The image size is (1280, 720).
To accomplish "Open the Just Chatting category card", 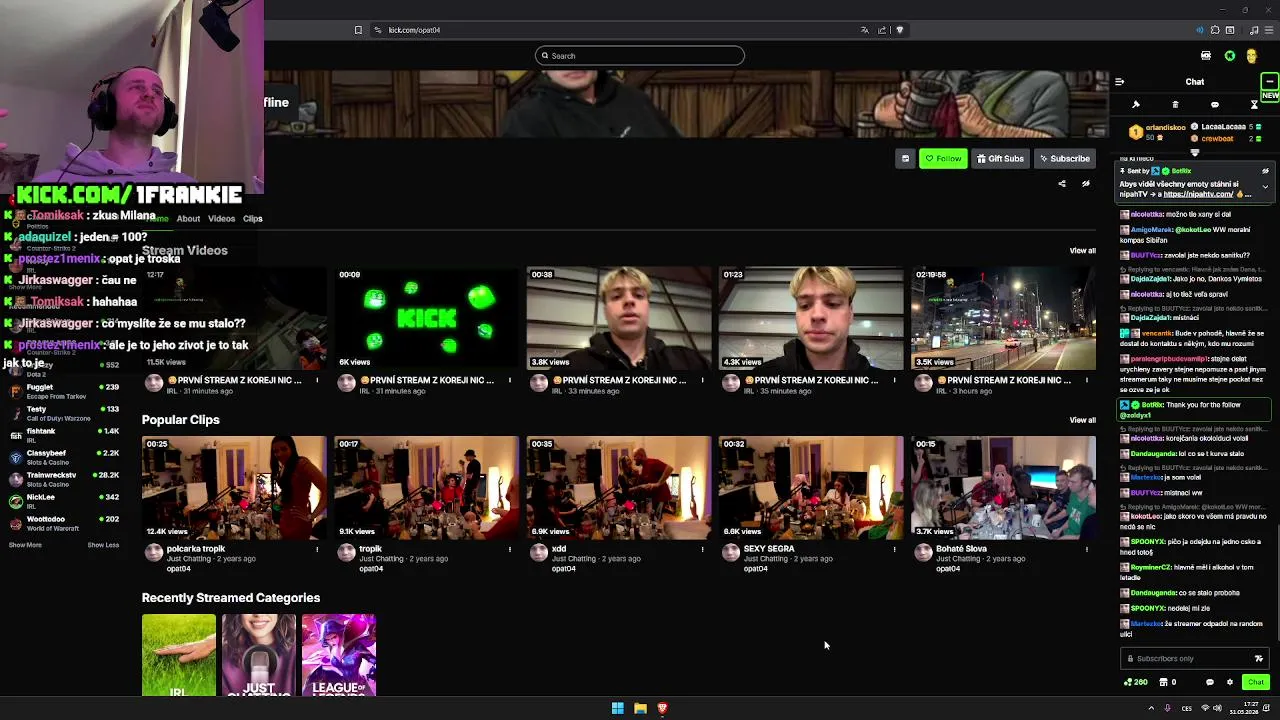I will pyautogui.click(x=259, y=655).
